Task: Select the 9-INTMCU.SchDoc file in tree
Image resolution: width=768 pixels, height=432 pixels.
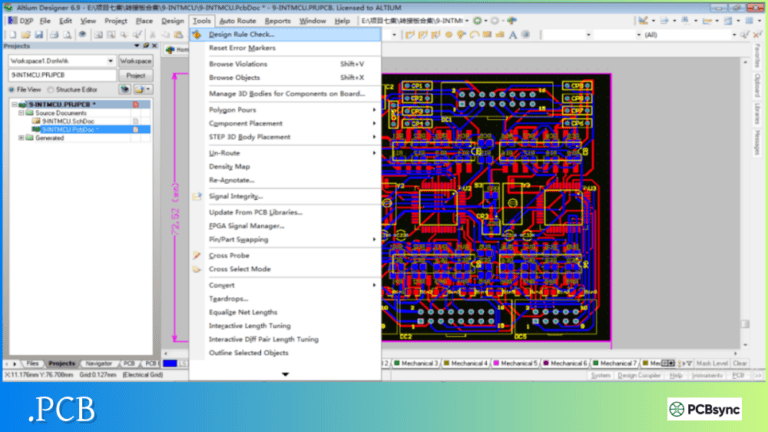Action: click(x=68, y=121)
